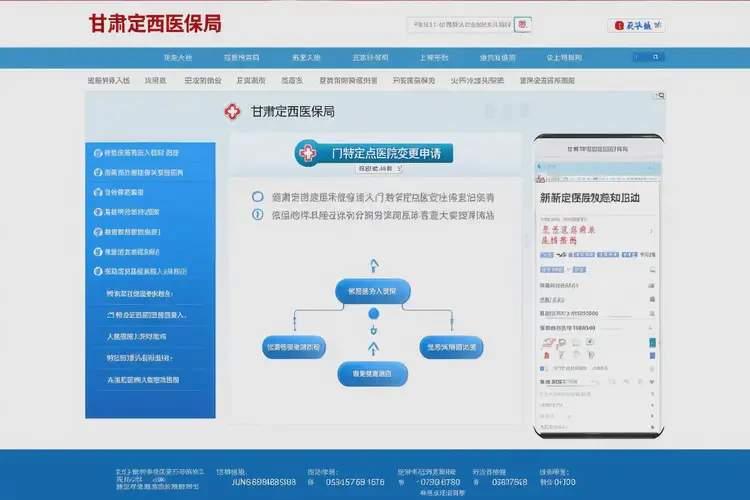Click the blue dot in flowchart center
750x500 pixels.
pos(372,316)
